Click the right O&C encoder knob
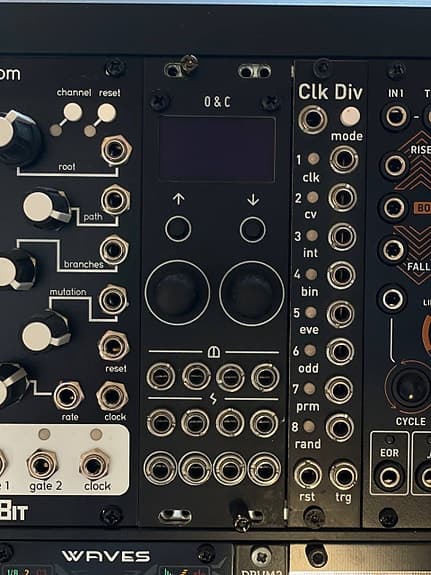431x575 pixels. pos(252,293)
